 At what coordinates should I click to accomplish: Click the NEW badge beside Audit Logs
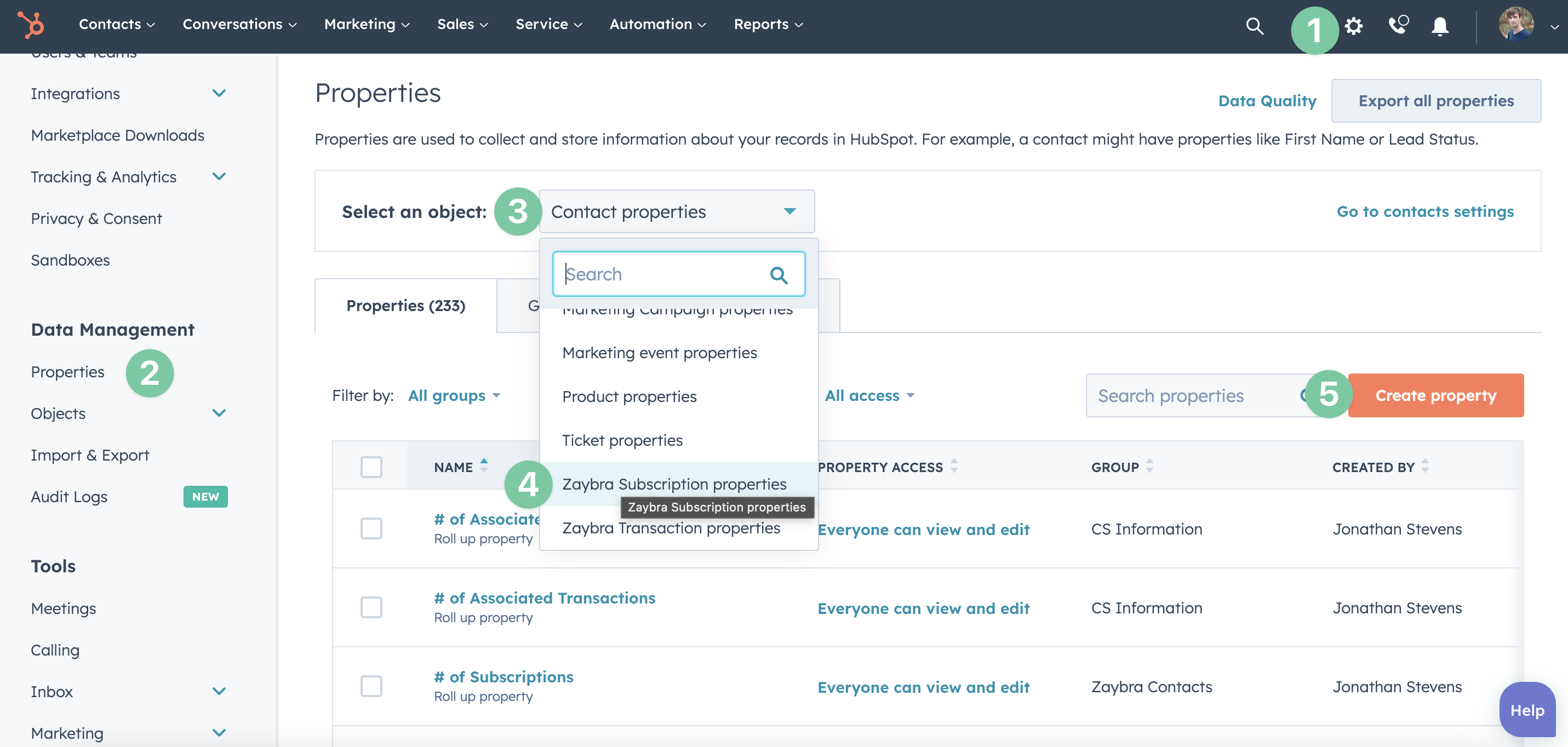coord(206,496)
